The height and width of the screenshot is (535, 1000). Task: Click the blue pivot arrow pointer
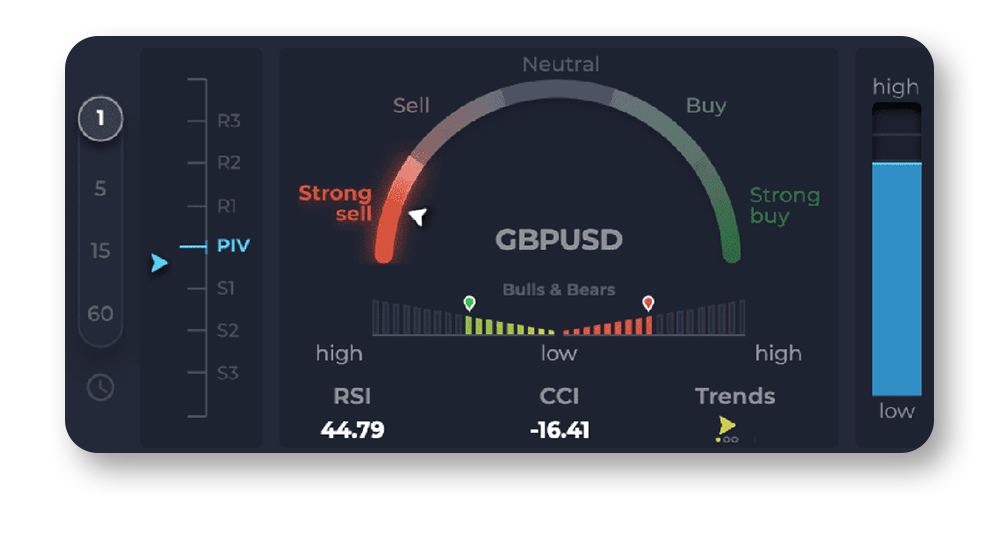[x=159, y=263]
